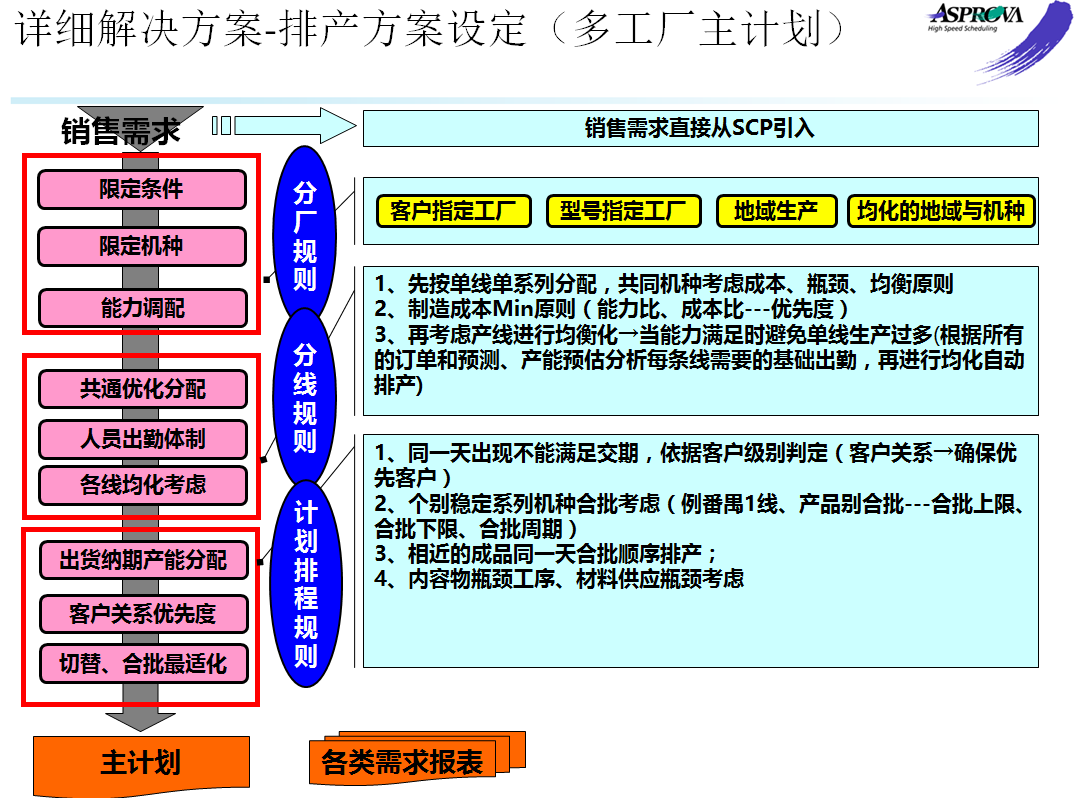Click the line 相近的成品同一天合批顺序排产
Image resolution: width=1076 pixels, height=798 pixels.
coord(546,553)
